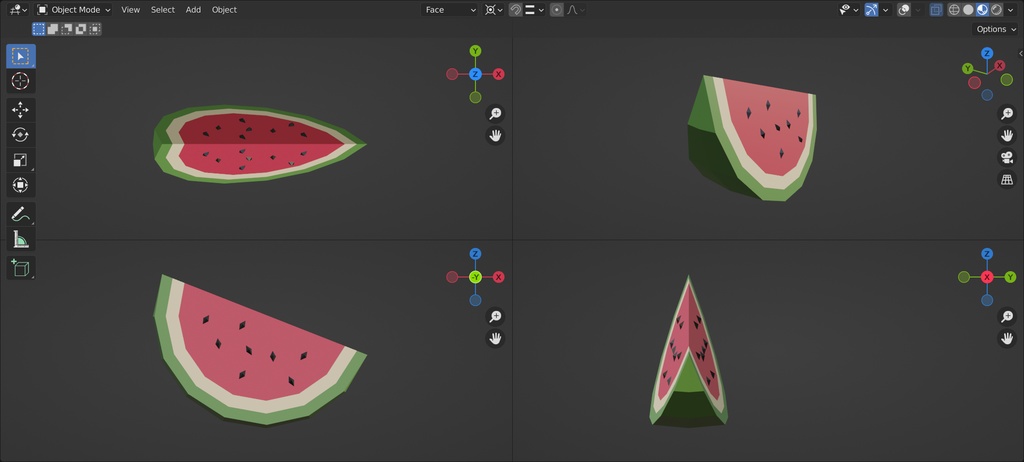Image resolution: width=1024 pixels, height=462 pixels.
Task: Select the 3D Cursor tool
Action: coord(21,81)
